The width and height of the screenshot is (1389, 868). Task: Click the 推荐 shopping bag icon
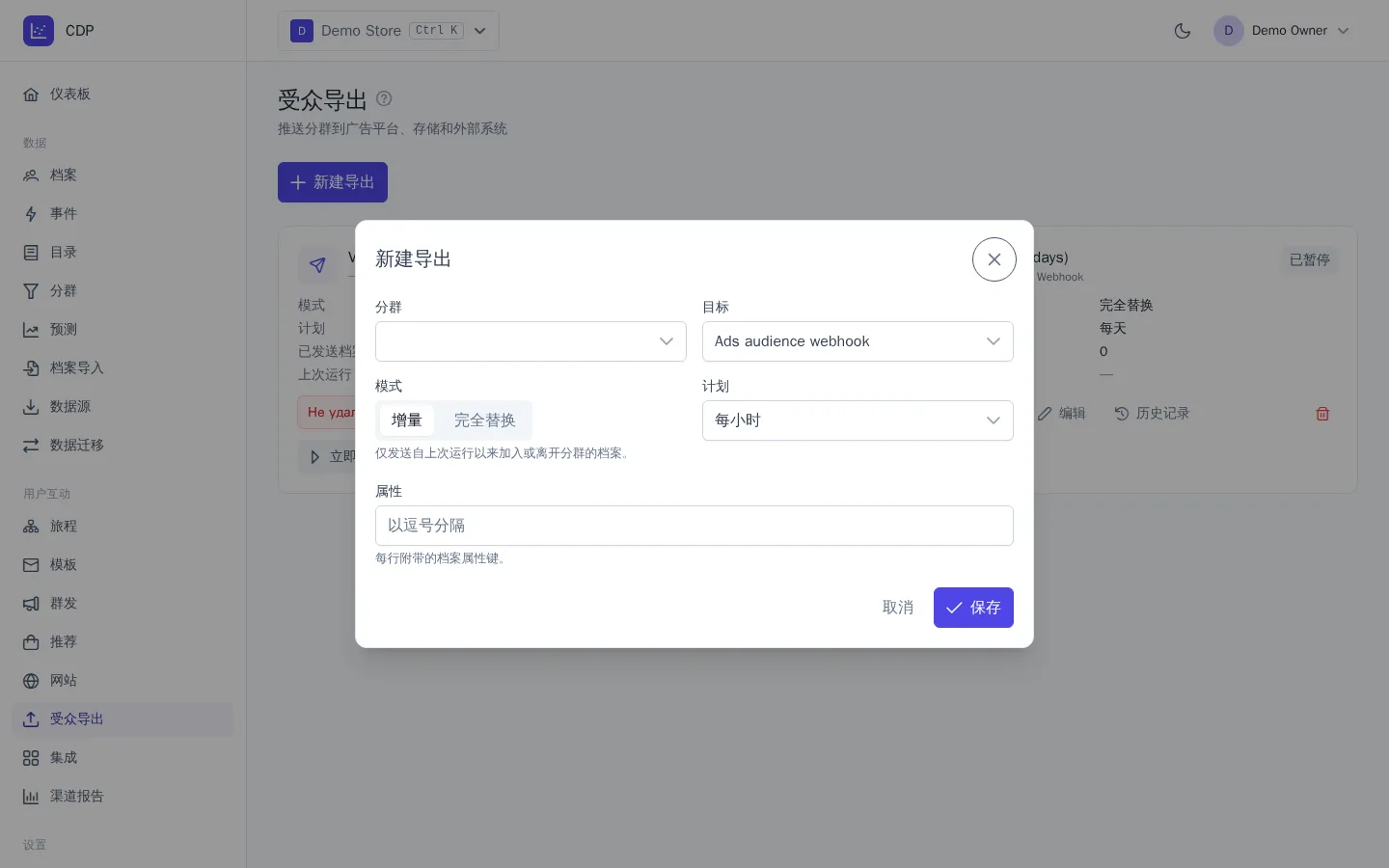click(x=31, y=642)
